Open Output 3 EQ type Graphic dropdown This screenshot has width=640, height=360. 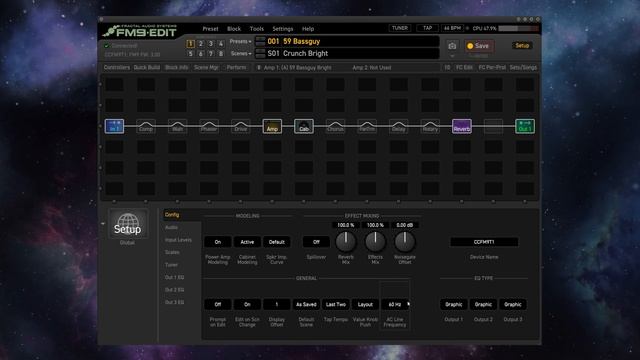pyautogui.click(x=513, y=304)
